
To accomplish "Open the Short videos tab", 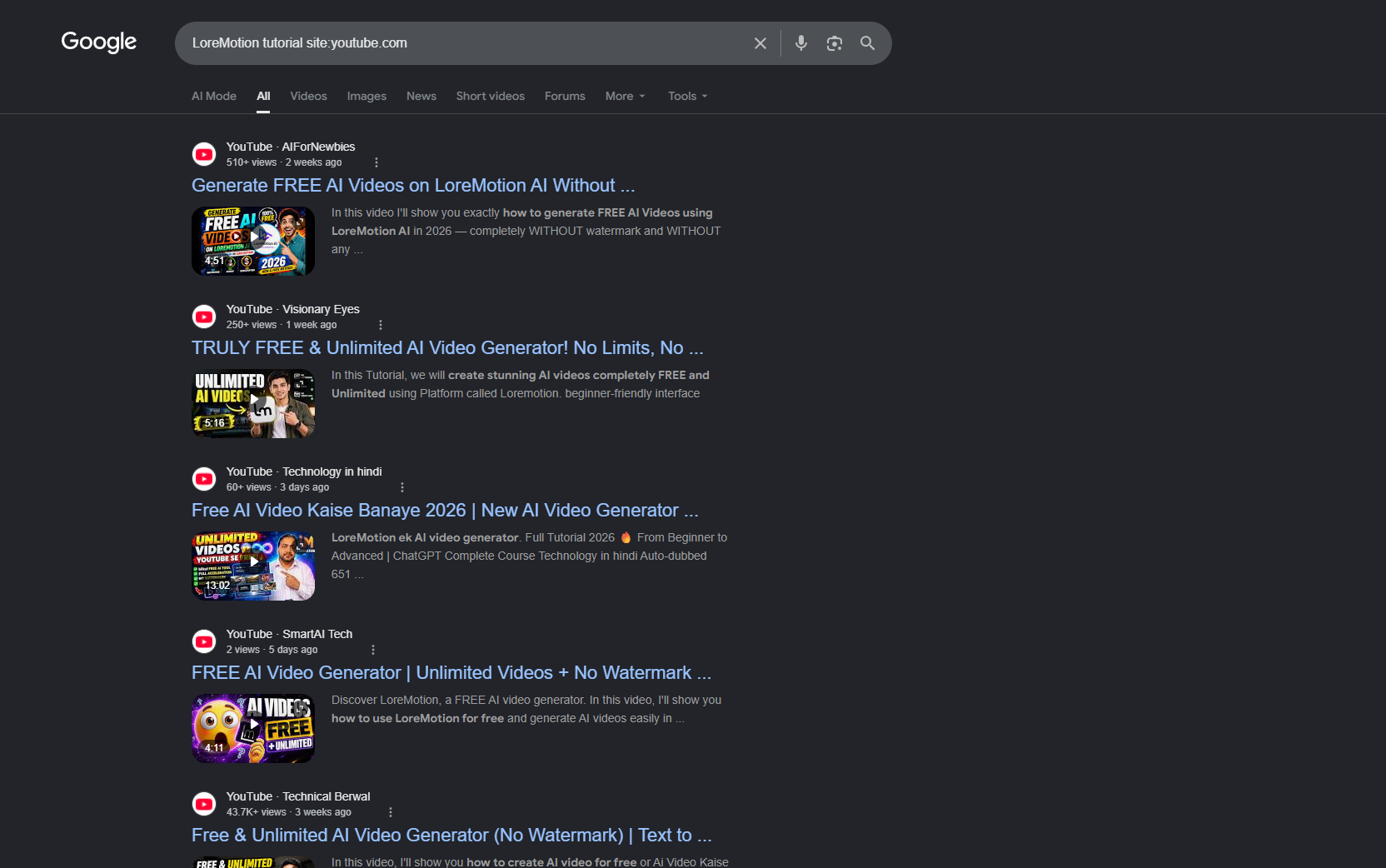I will [x=491, y=96].
